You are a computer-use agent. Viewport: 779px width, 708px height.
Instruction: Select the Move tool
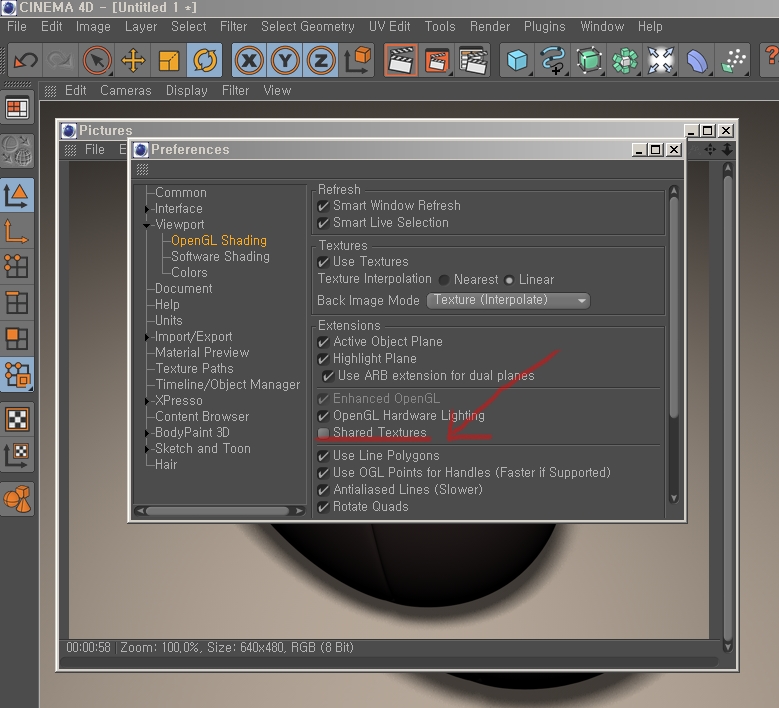tap(133, 60)
